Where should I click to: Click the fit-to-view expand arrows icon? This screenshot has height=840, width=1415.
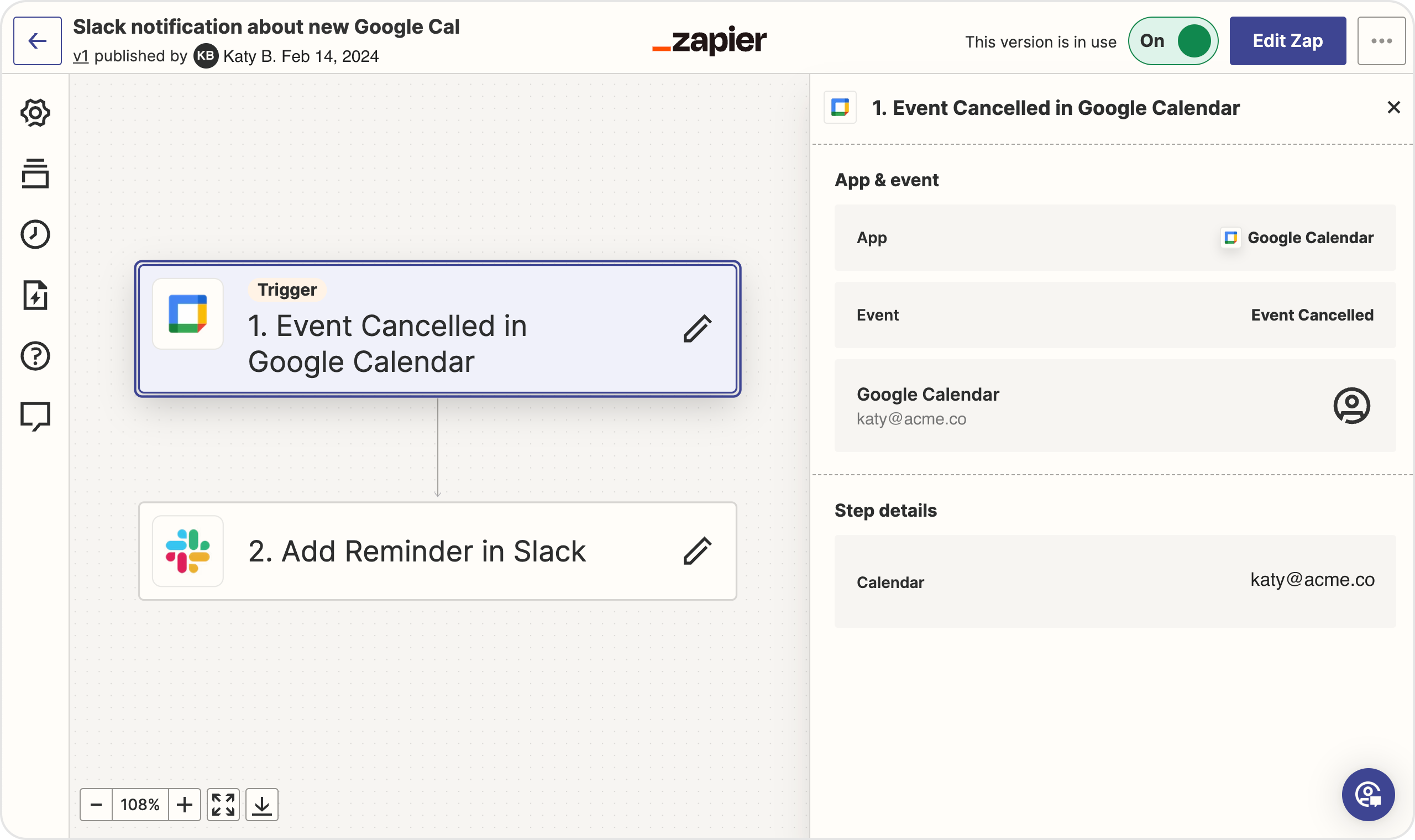[x=223, y=804]
